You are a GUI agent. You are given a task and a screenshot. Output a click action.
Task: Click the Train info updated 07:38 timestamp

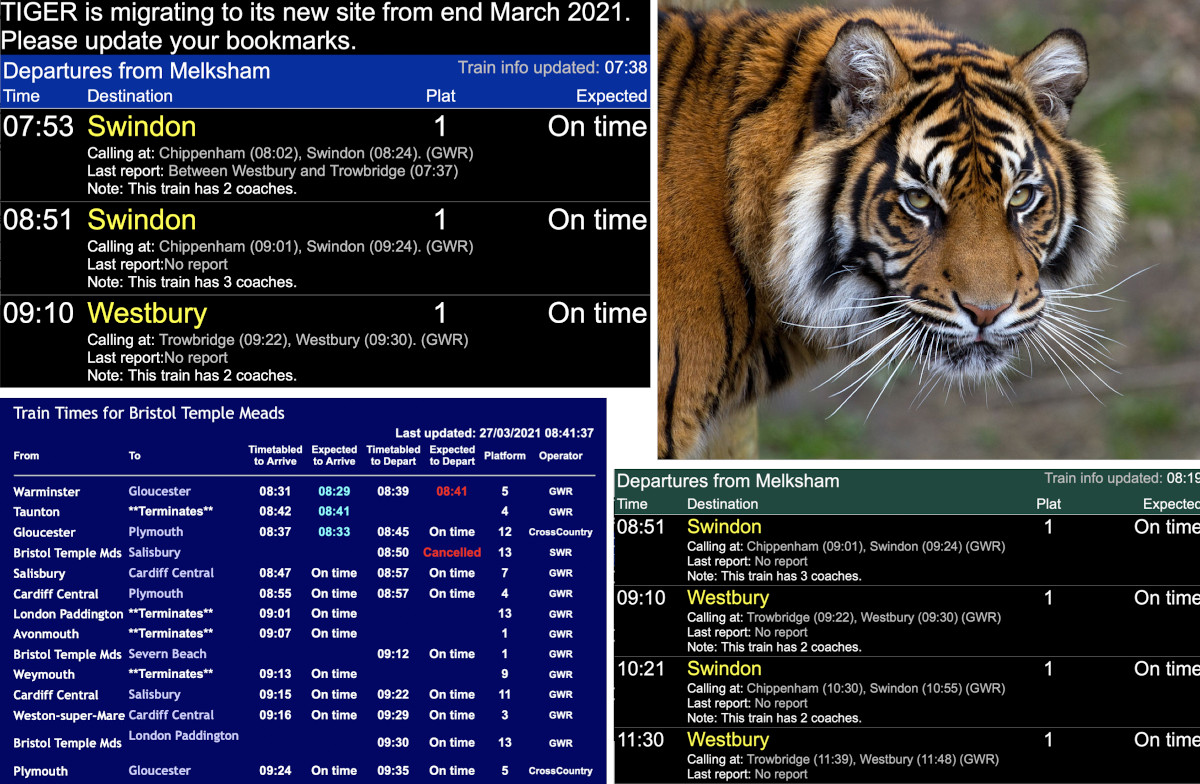(x=552, y=68)
